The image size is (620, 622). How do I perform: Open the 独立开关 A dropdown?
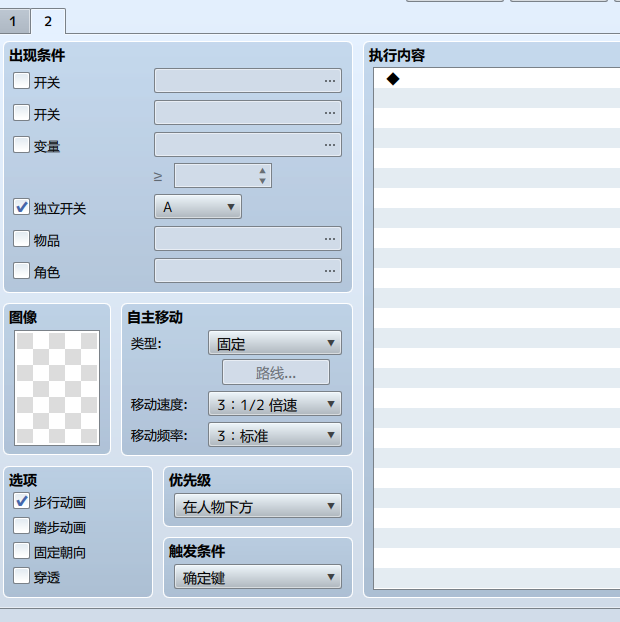pos(198,207)
